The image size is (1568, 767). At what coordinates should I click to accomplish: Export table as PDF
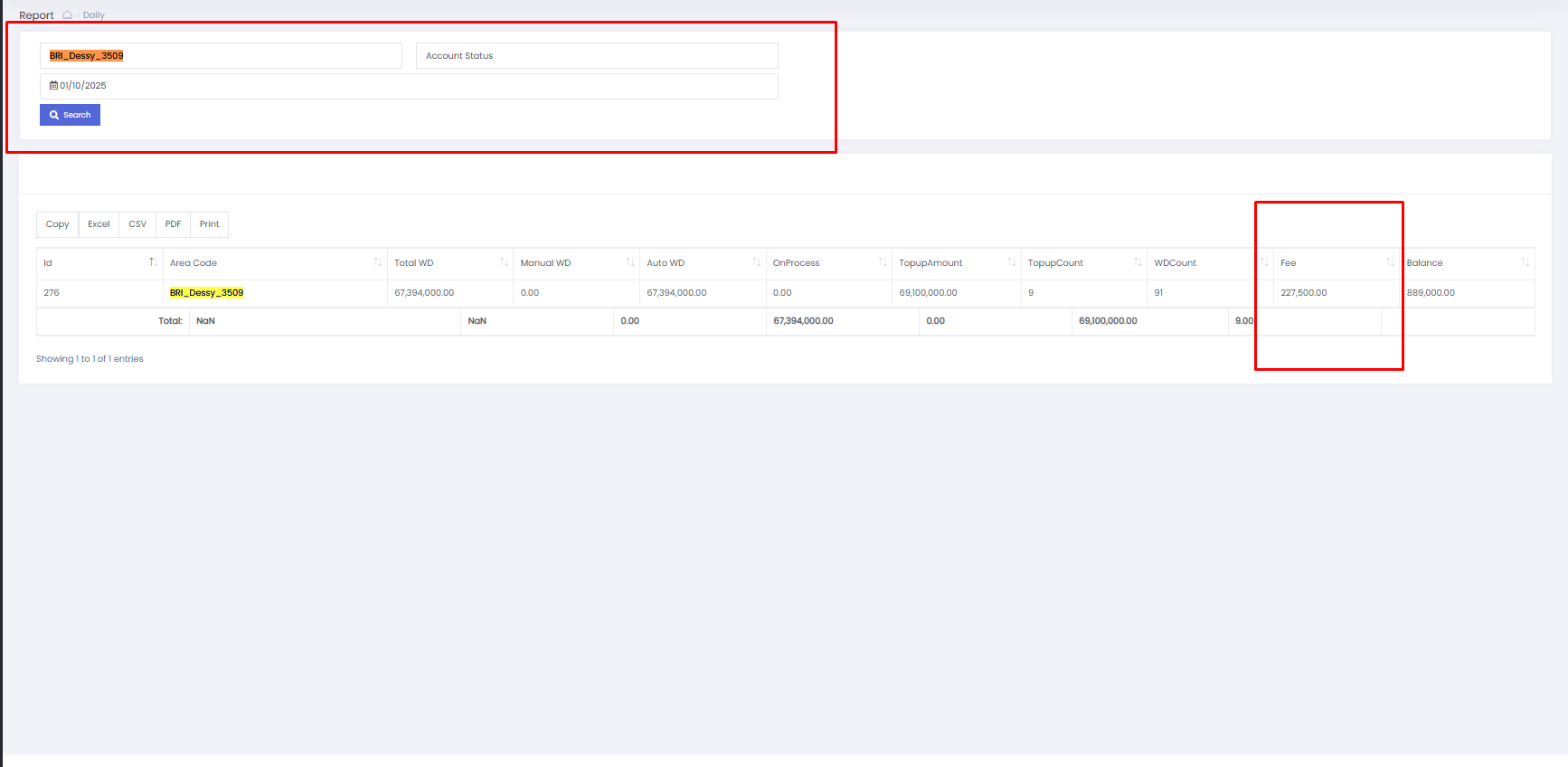(173, 224)
